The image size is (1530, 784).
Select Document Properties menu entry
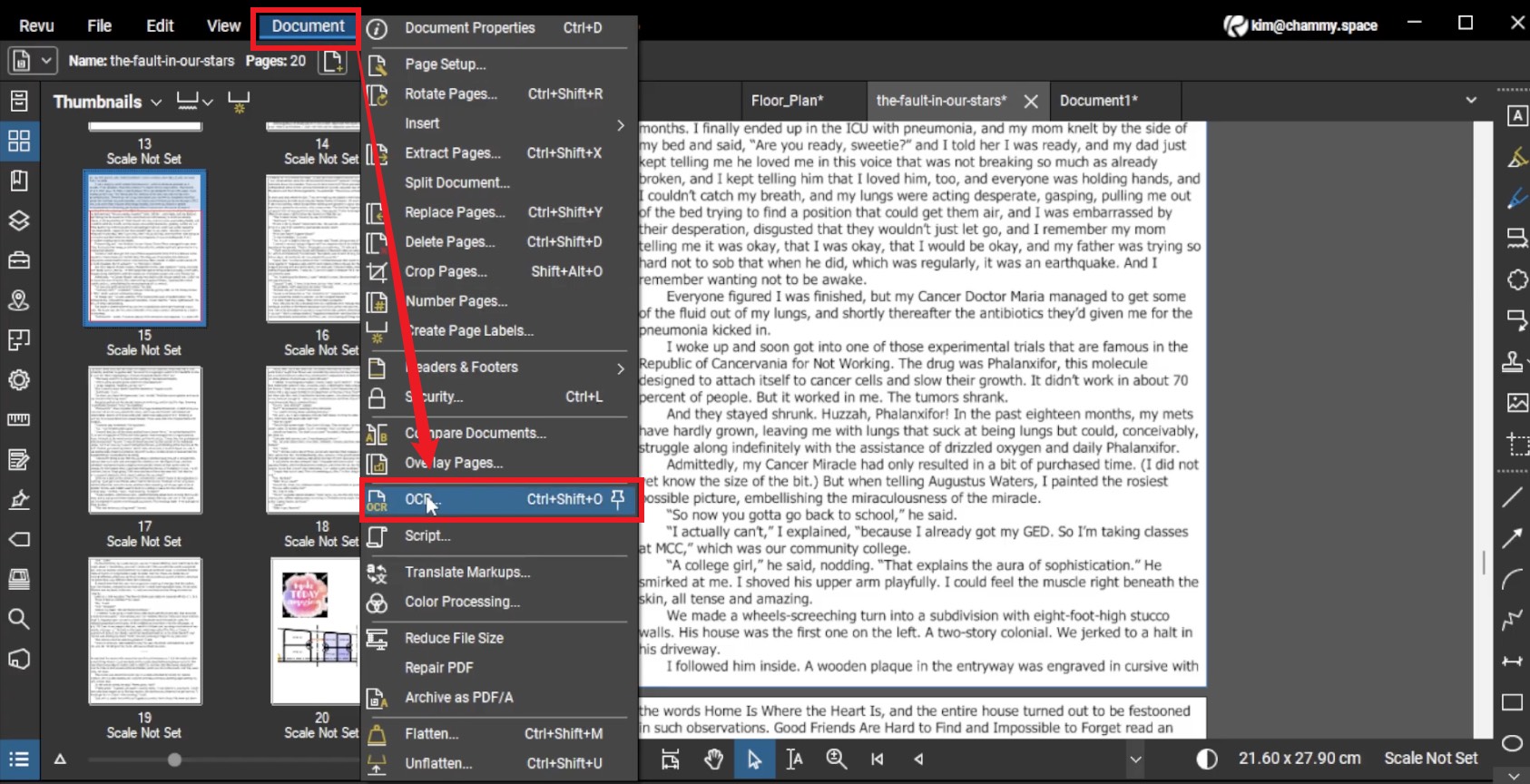[x=498, y=28]
